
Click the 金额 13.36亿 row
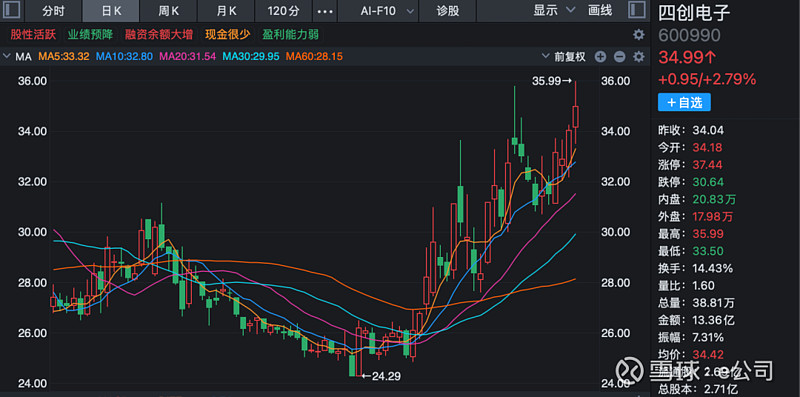click(696, 320)
